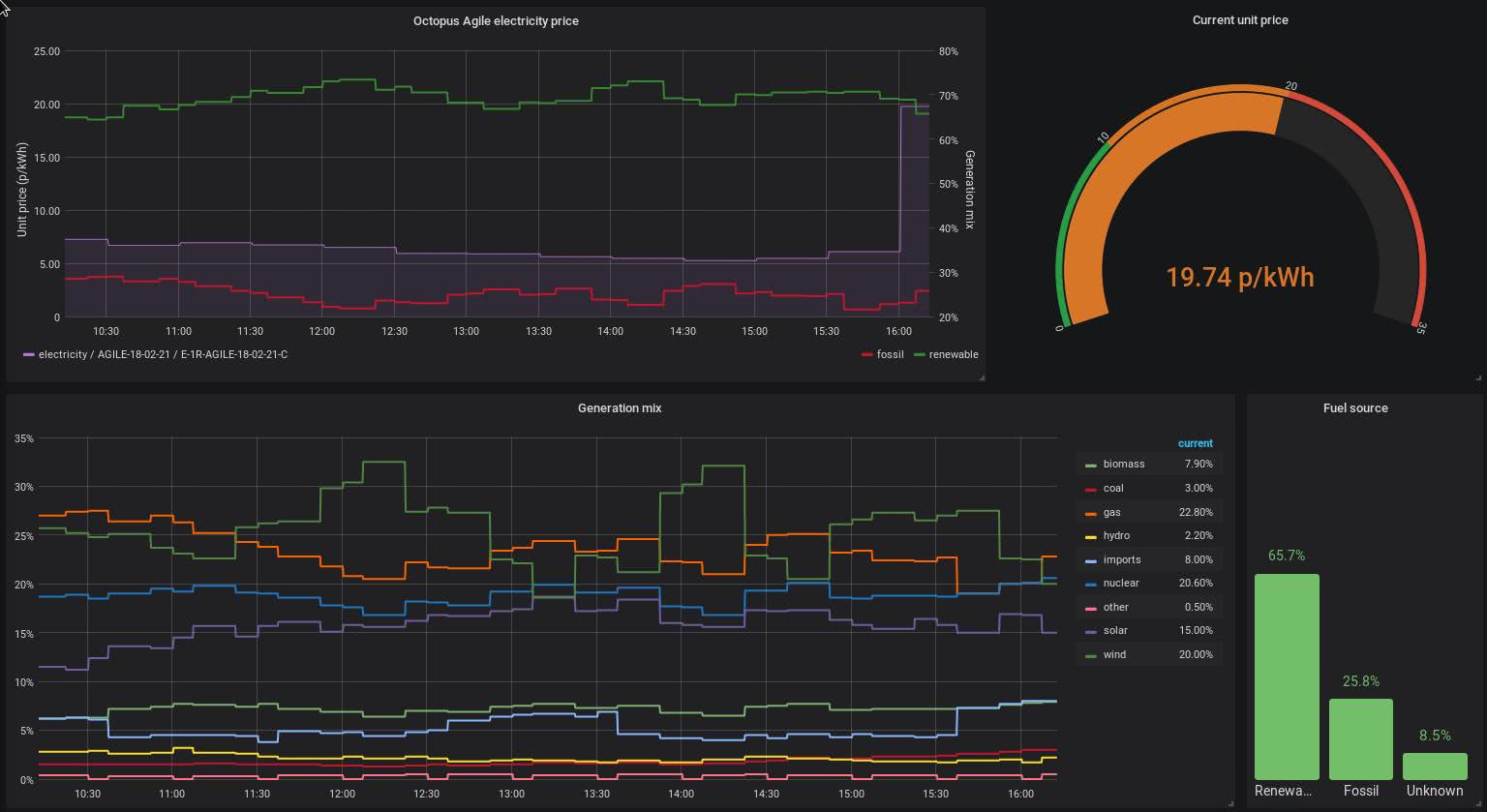Click the 65.7% value above Renewable bar
This screenshot has height=812, width=1487.
point(1287,556)
